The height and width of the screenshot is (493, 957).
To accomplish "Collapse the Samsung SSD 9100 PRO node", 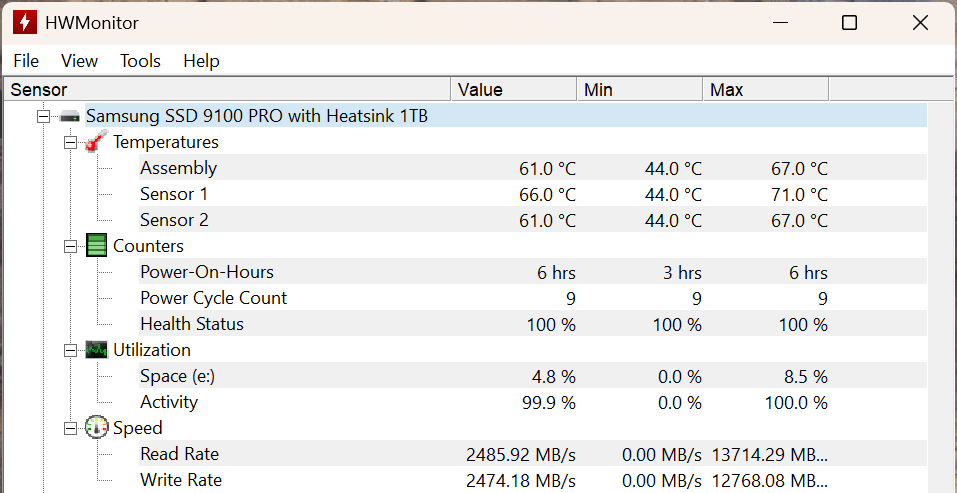I will 43,116.
